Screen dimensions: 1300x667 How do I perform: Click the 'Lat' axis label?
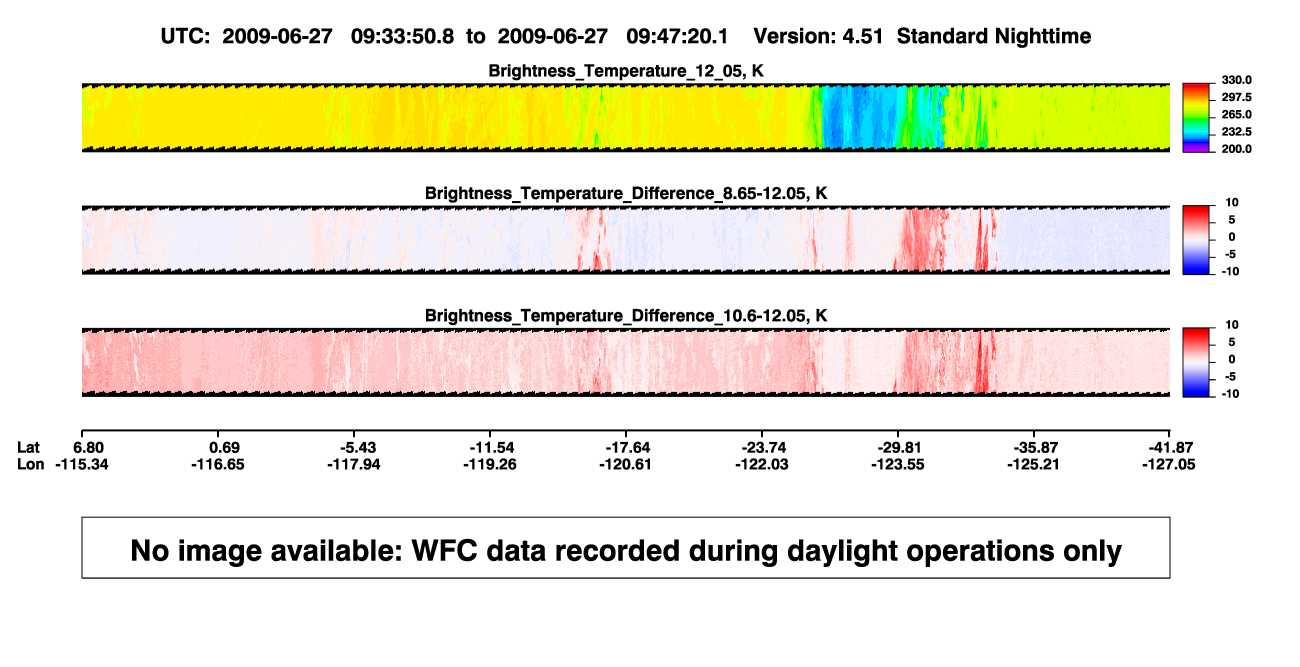[x=29, y=446]
